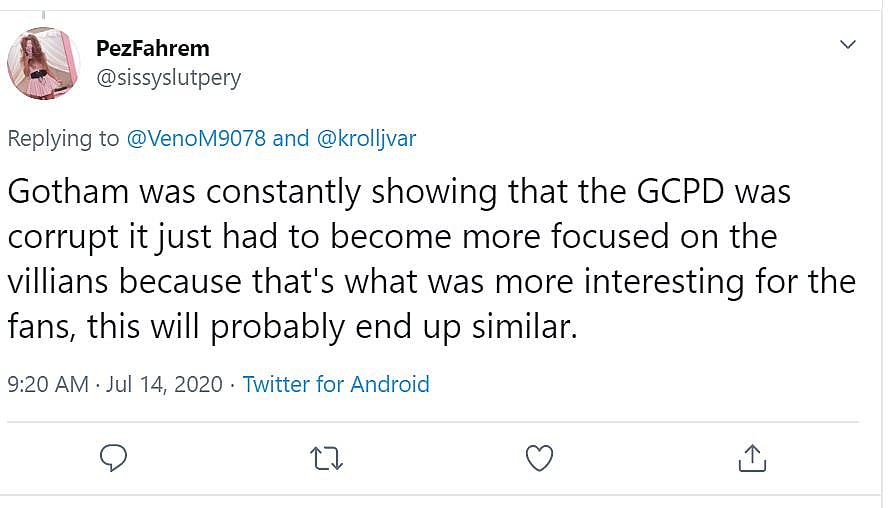
Task: Click the Jul 14, 2020 date
Action: [x=164, y=384]
